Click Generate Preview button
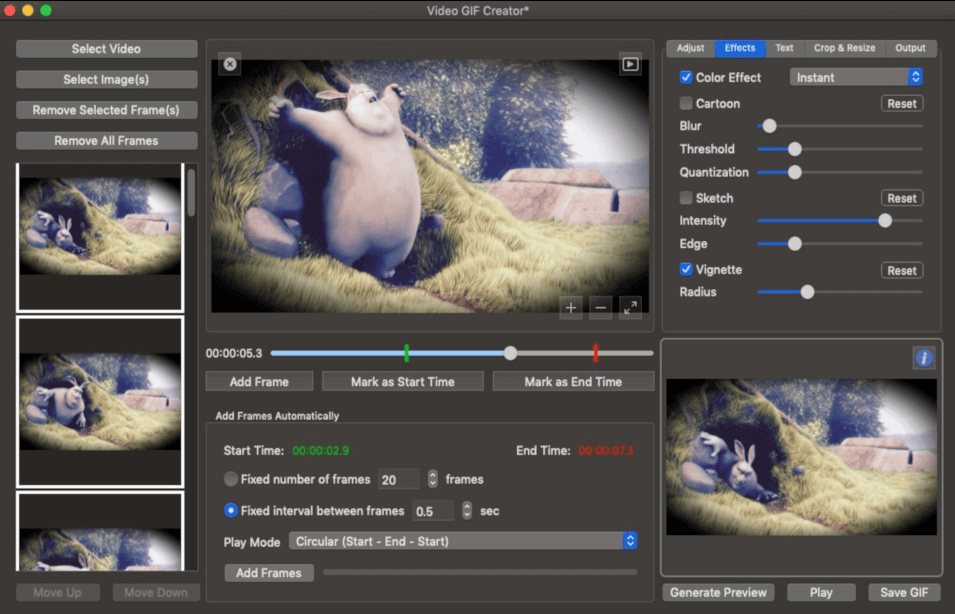 (719, 592)
